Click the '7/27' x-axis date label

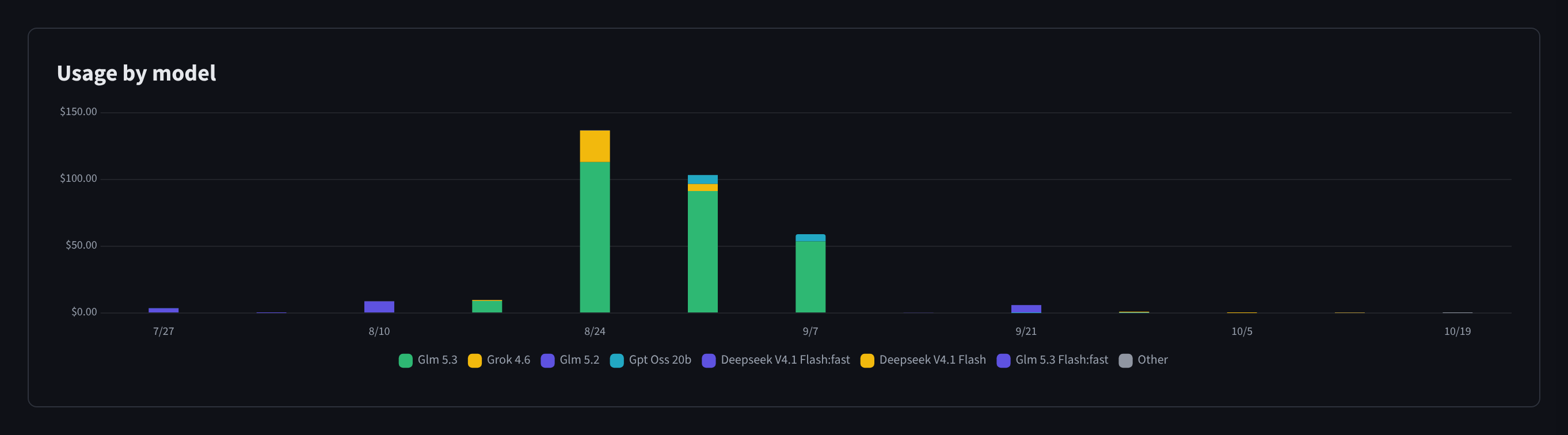tap(163, 331)
